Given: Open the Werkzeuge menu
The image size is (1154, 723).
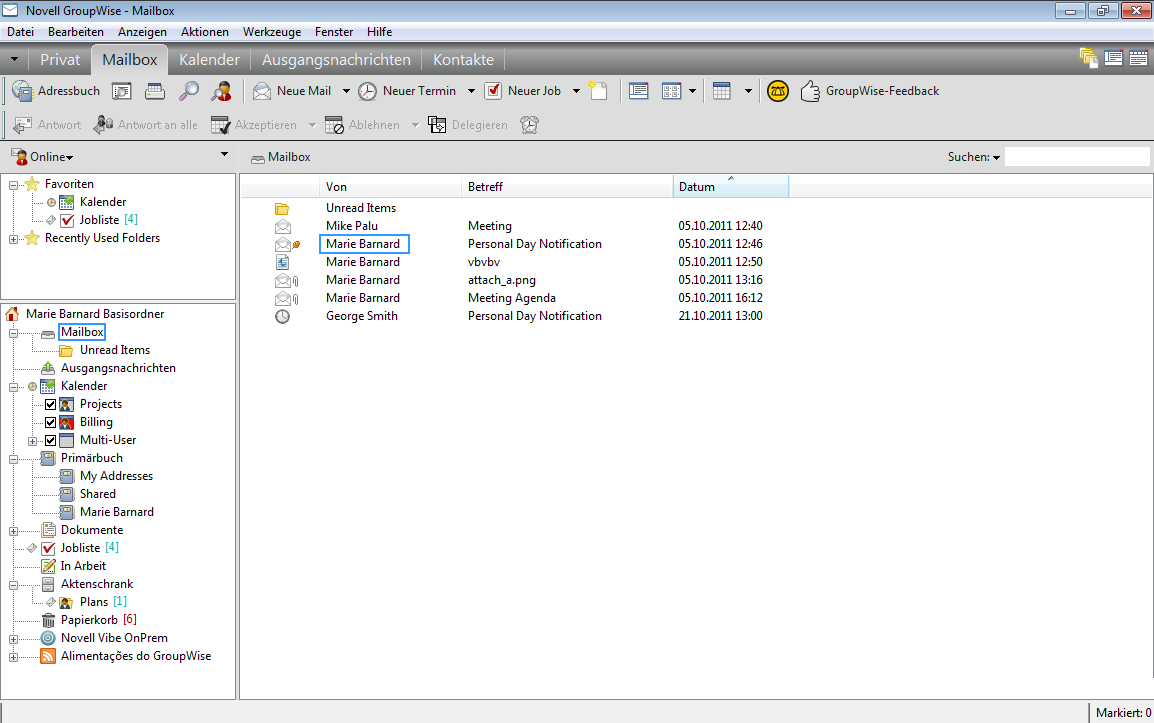Looking at the screenshot, I should [x=272, y=32].
